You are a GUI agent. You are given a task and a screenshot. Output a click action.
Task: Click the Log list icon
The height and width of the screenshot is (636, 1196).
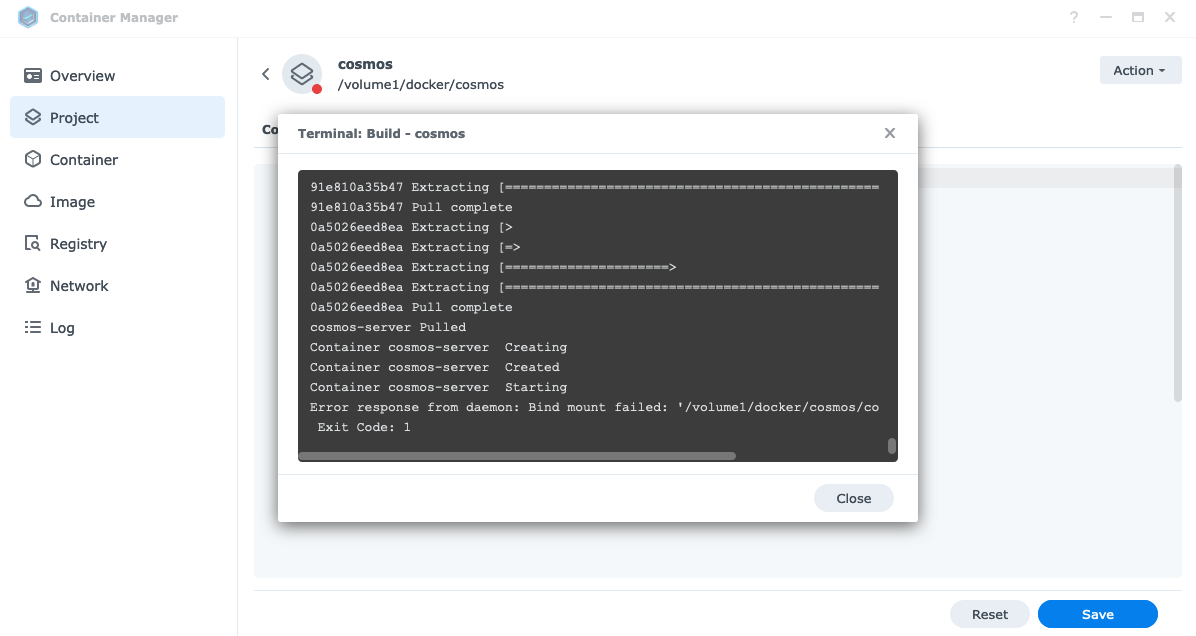pyautogui.click(x=33, y=328)
